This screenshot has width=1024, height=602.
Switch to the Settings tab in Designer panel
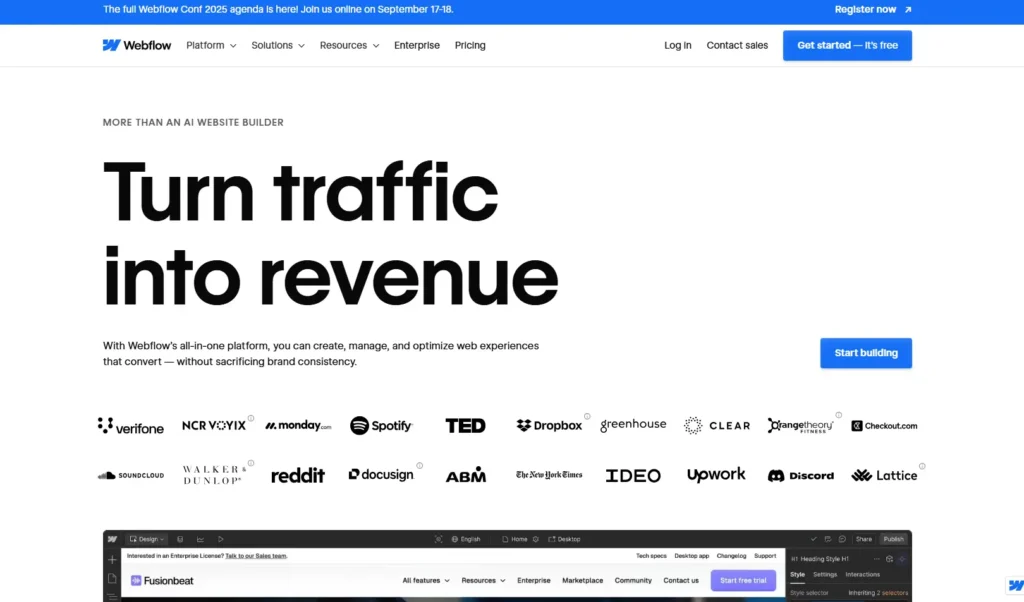point(825,575)
